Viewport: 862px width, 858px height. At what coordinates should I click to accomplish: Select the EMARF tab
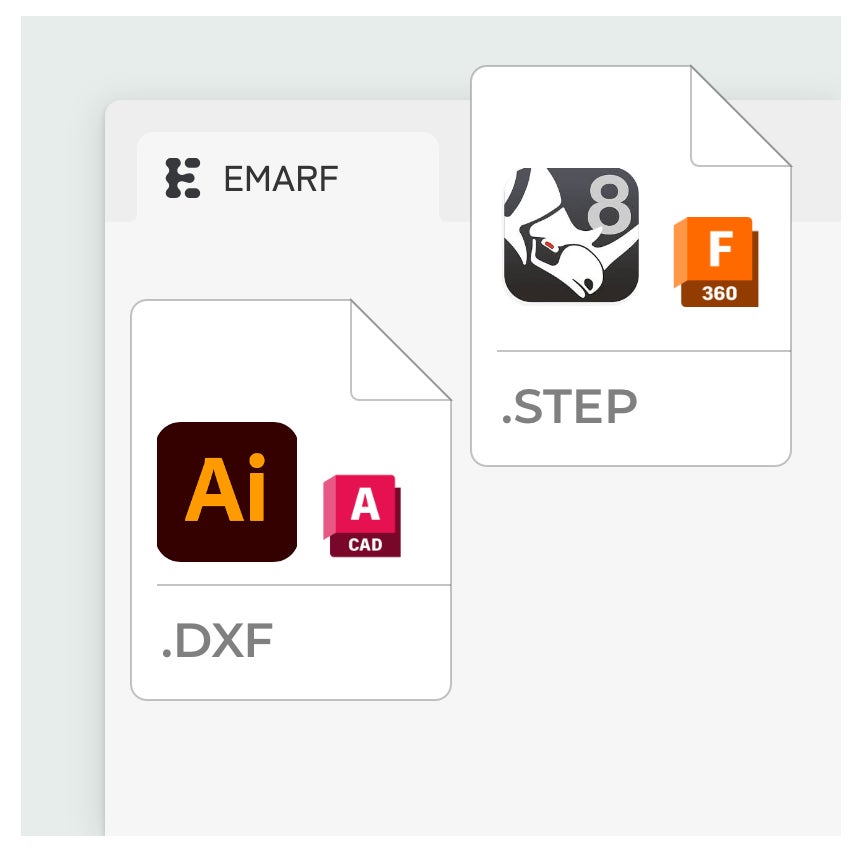click(288, 177)
